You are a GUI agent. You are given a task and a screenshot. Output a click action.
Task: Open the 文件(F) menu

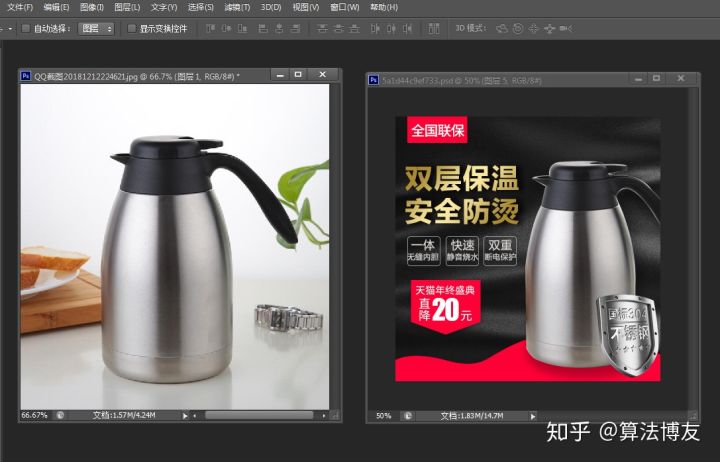pyautogui.click(x=21, y=7)
